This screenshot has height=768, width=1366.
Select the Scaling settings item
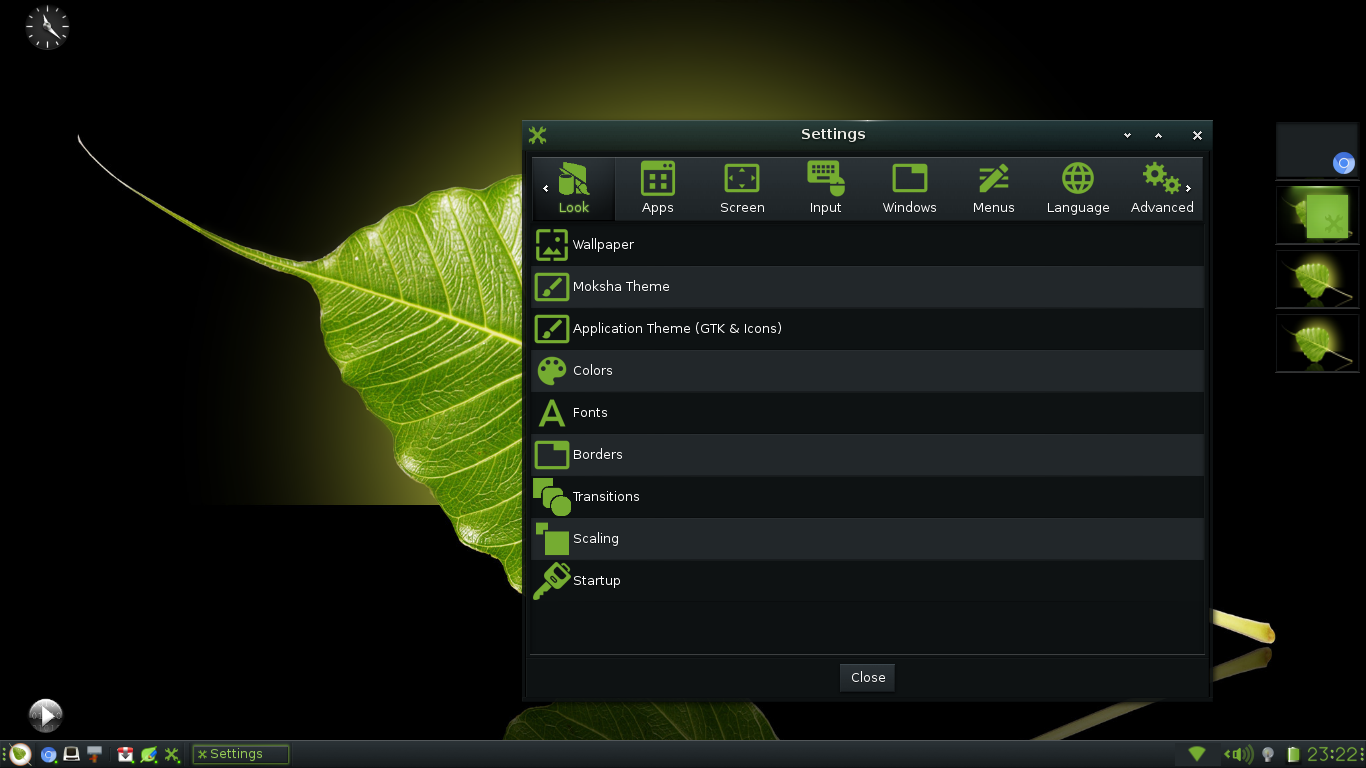[x=595, y=539]
